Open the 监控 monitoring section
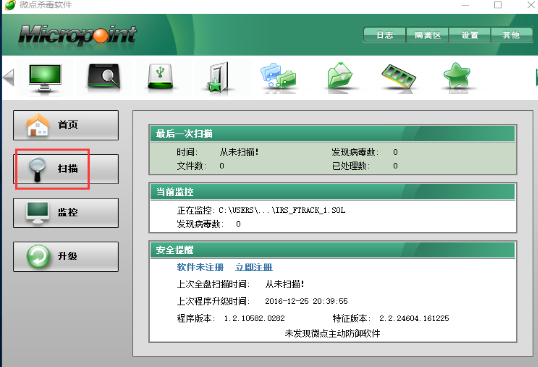Screen dimensions: 538x367 (66, 213)
